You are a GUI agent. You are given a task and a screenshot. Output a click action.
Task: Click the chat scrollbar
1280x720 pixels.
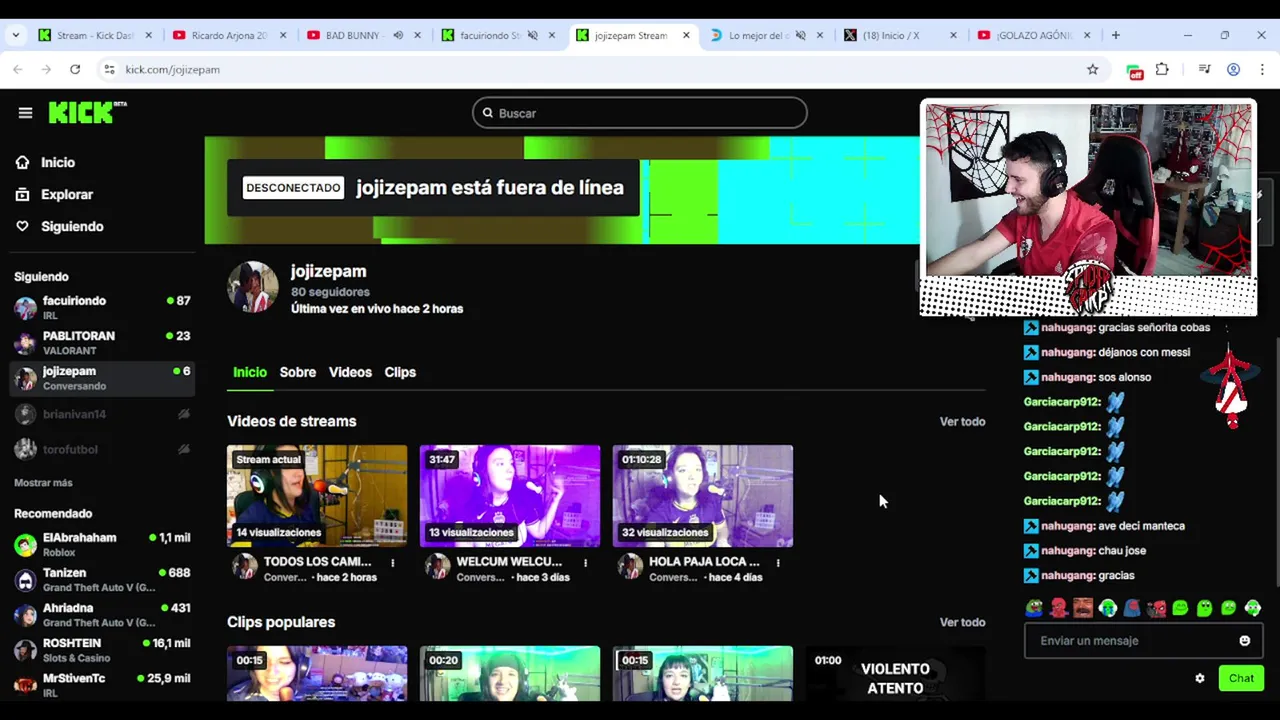[1276, 460]
